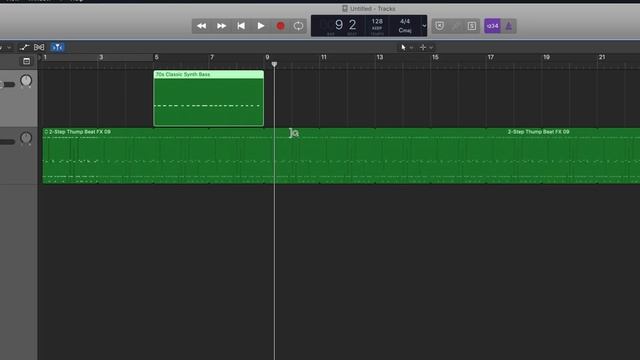Select the 70s Classic Synth Bass region
The width and height of the screenshot is (640, 360).
tap(209, 98)
